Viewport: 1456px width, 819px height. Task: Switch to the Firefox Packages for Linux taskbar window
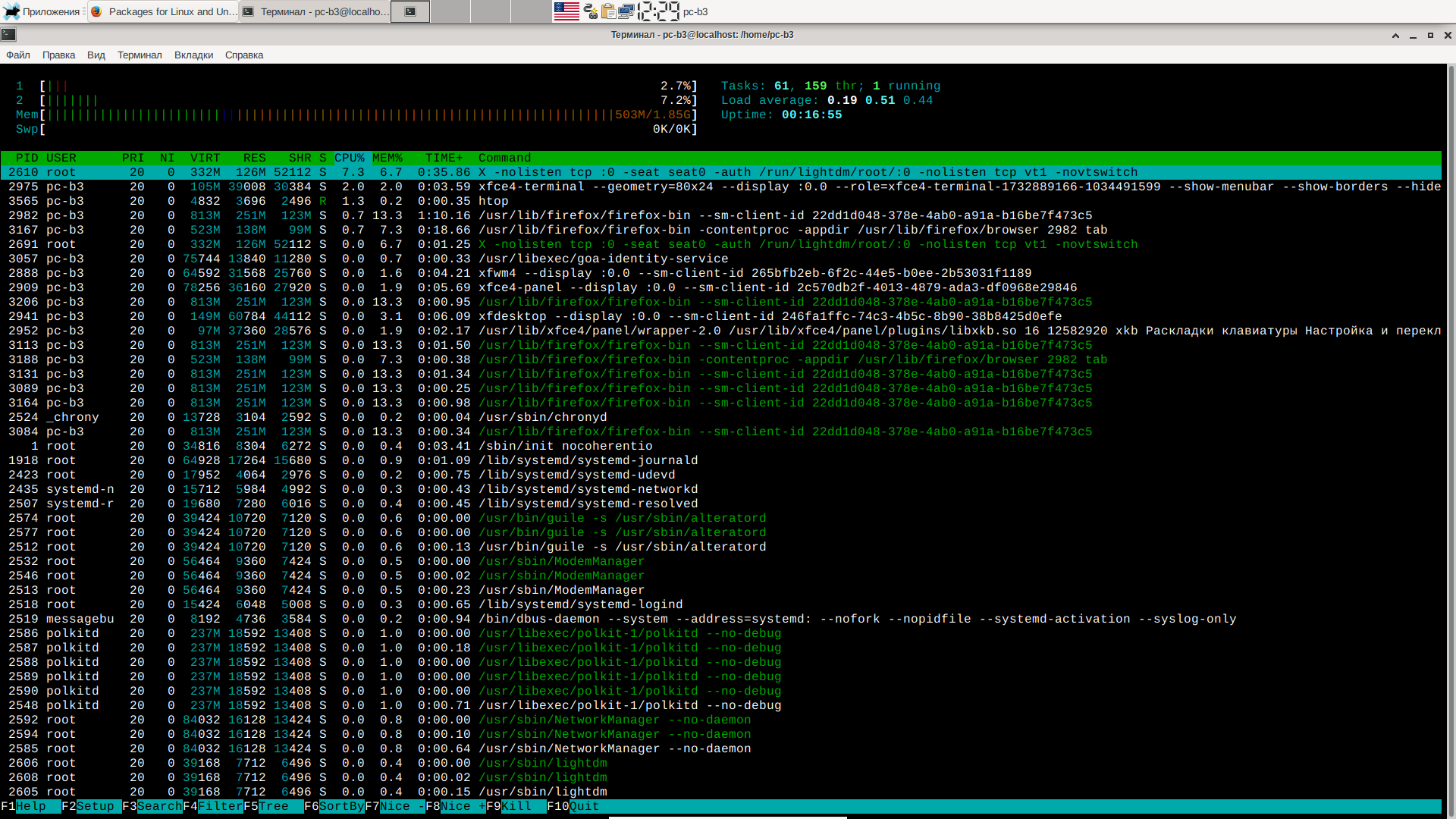163,11
